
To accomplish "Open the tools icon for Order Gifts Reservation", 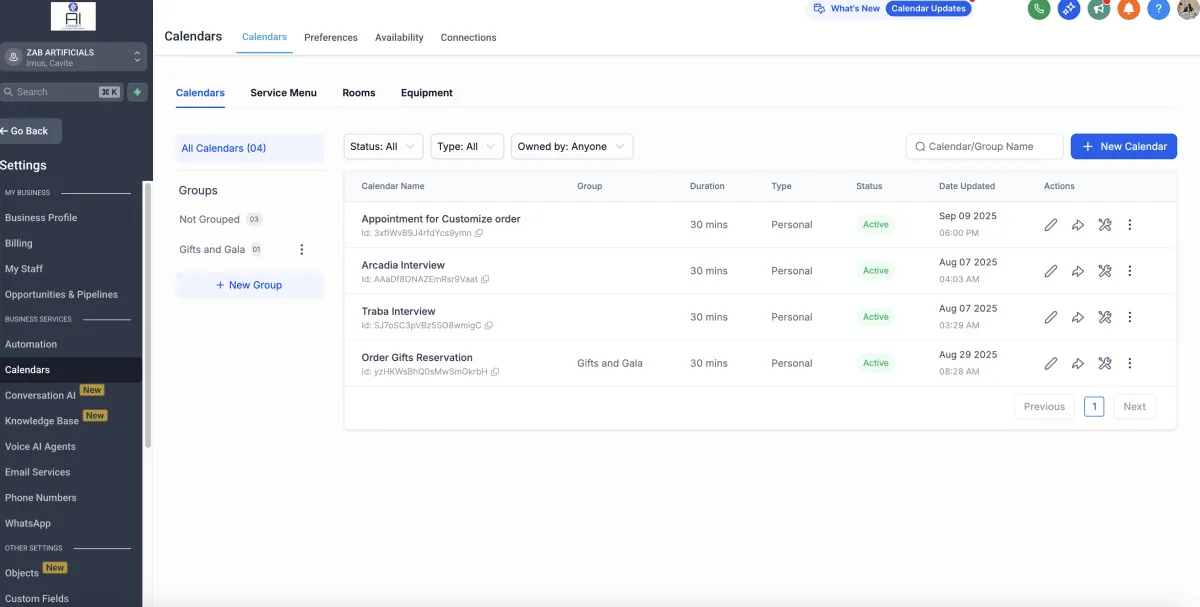I will coord(1104,364).
